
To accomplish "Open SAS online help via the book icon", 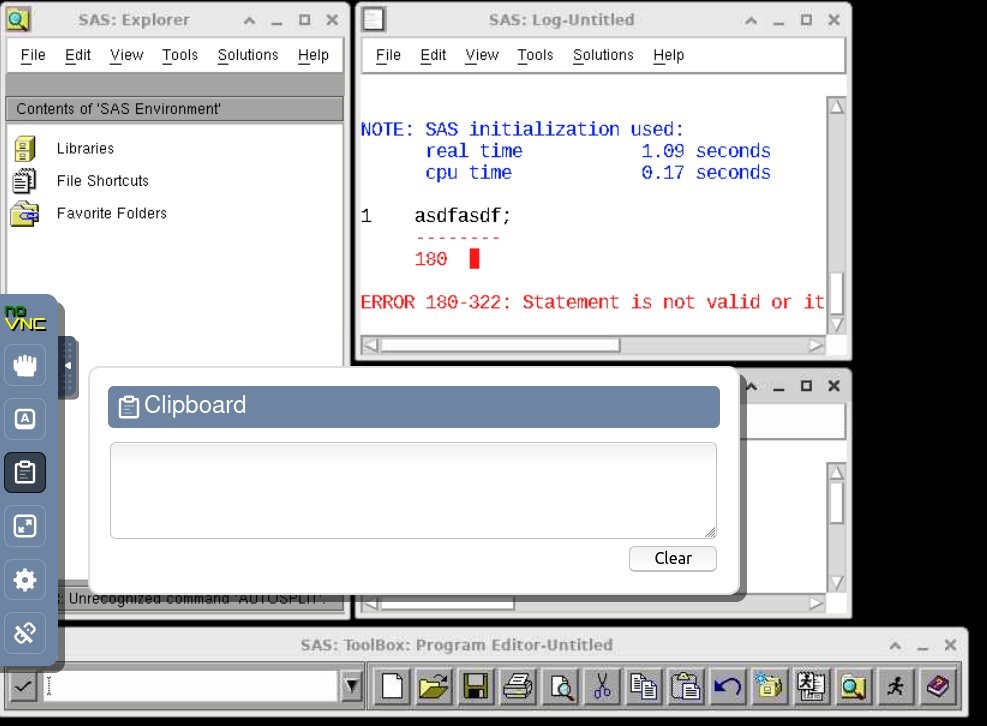I will (937, 687).
